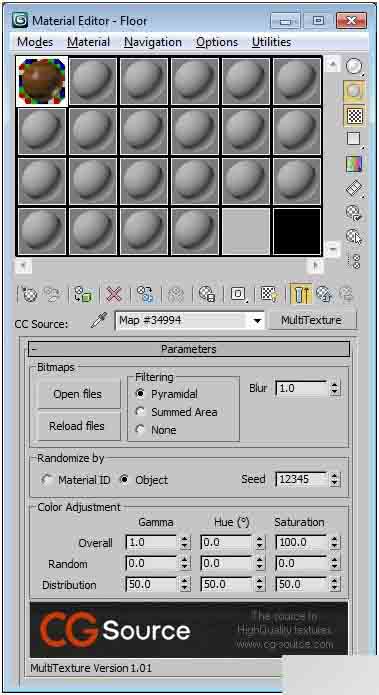Adjust Distribution Hue spinner arrows

click(259, 584)
